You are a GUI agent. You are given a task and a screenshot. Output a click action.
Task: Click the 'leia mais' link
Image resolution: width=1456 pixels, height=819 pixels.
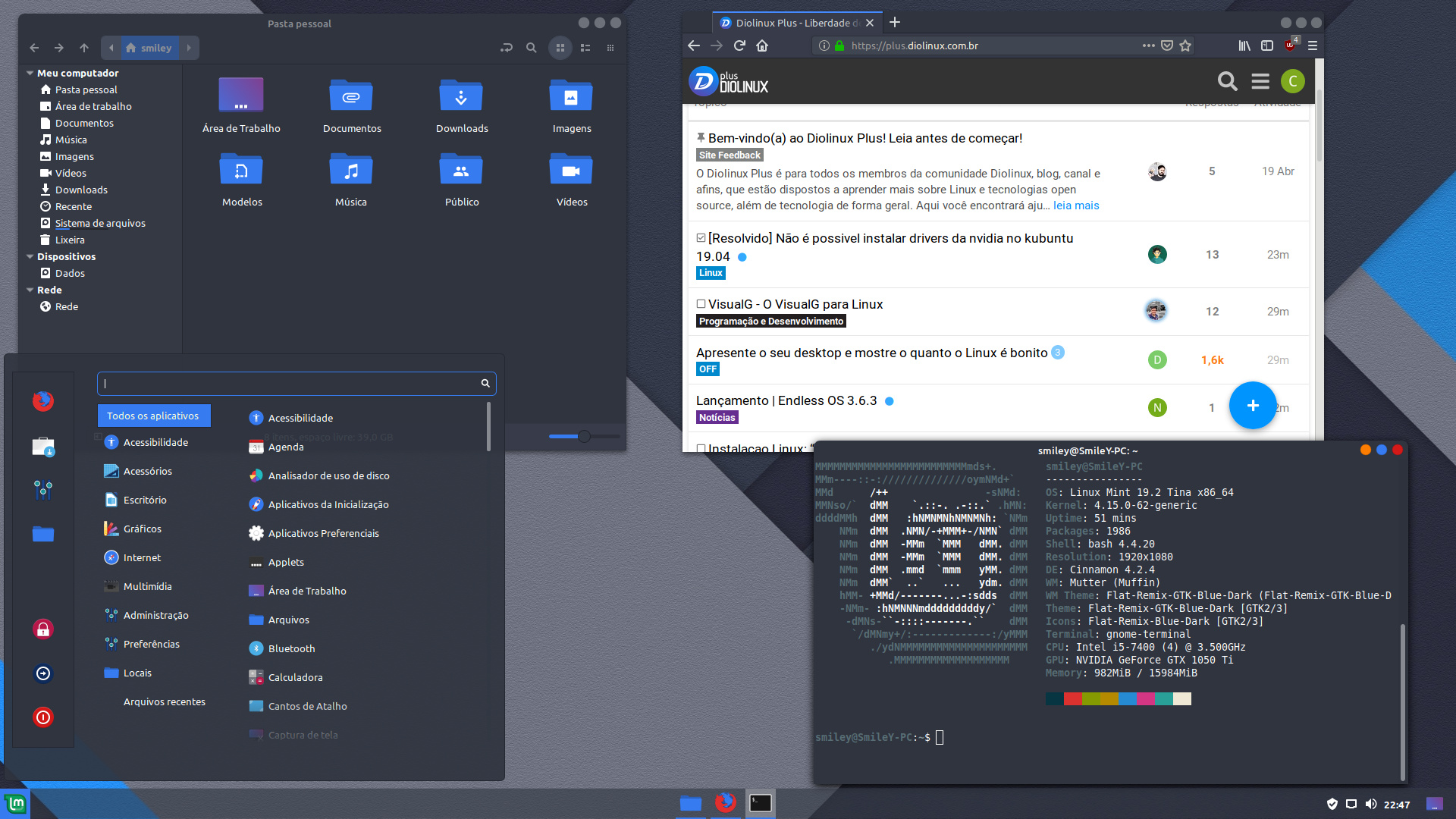[x=1075, y=206]
